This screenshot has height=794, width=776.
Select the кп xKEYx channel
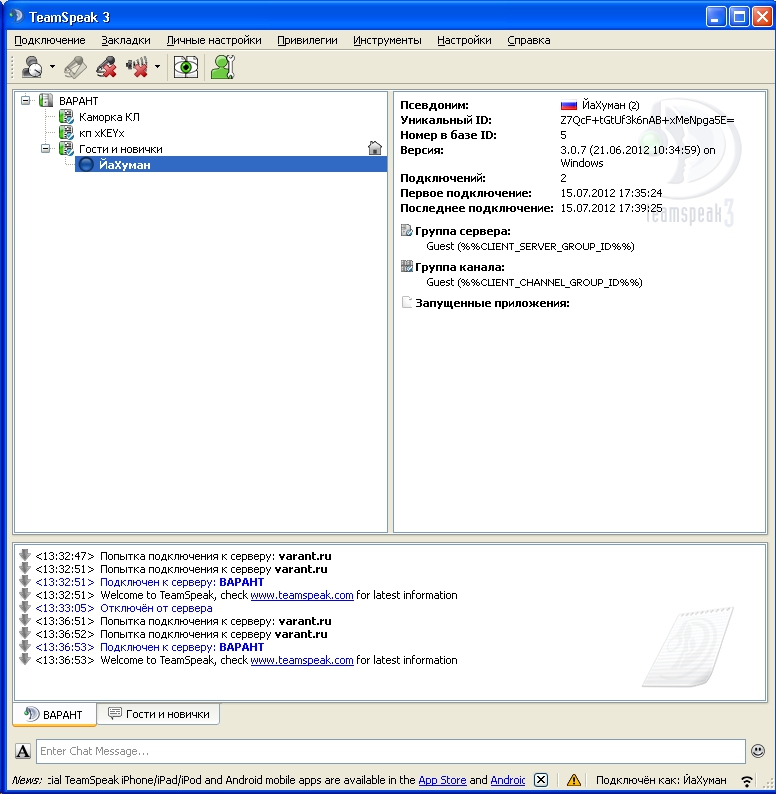point(101,133)
